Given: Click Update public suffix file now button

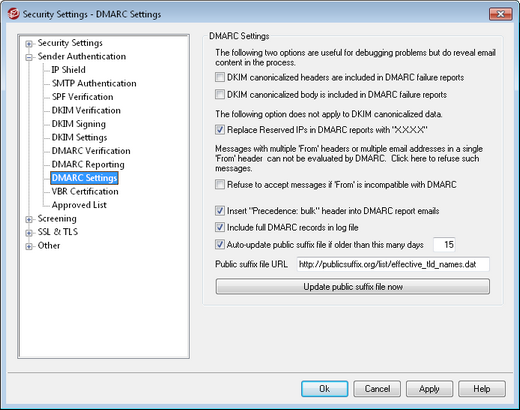Looking at the screenshot, I should pyautogui.click(x=353, y=287).
